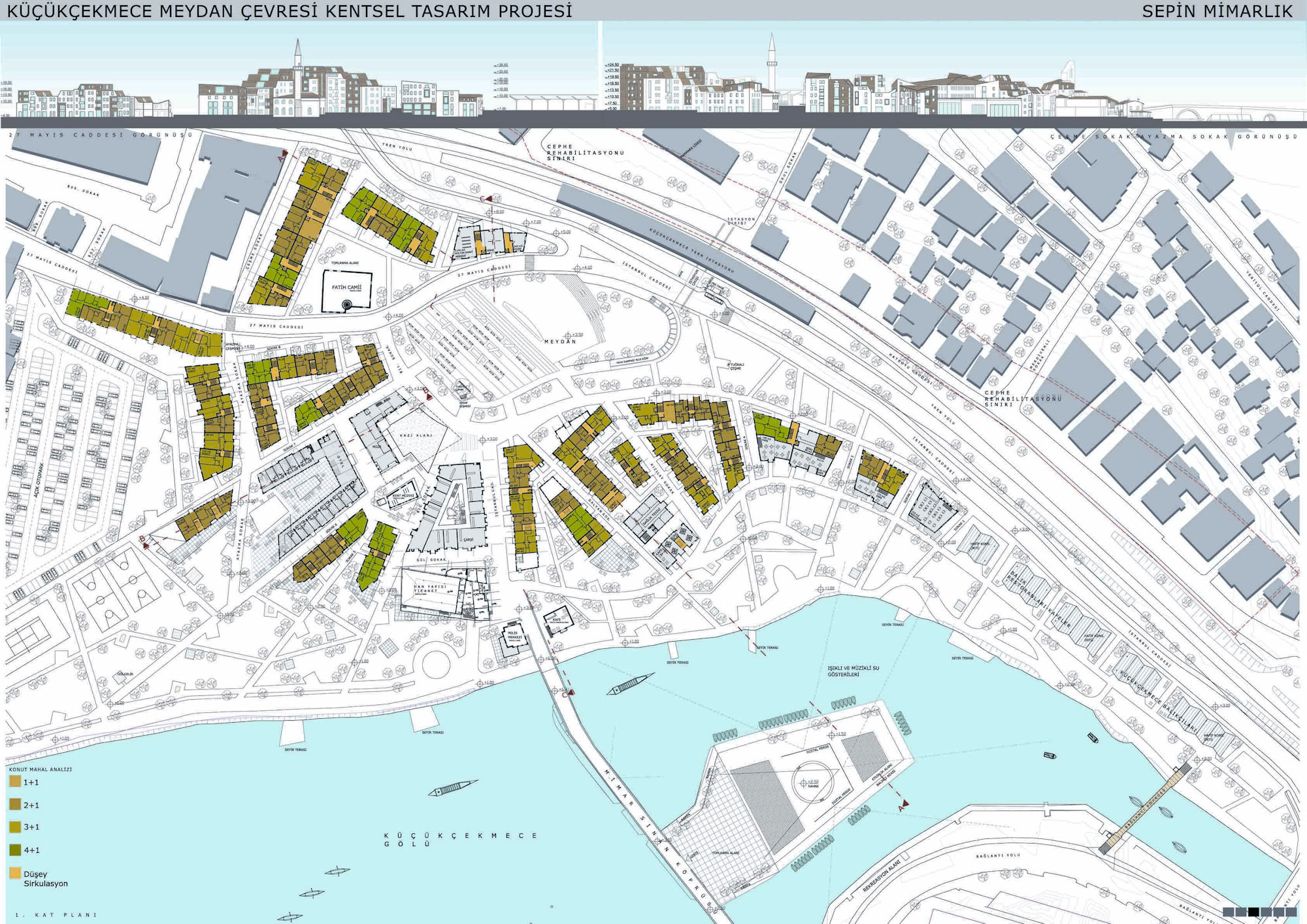
Task: Click the SEPİN MİMARLIK title text
Action: (x=1217, y=10)
